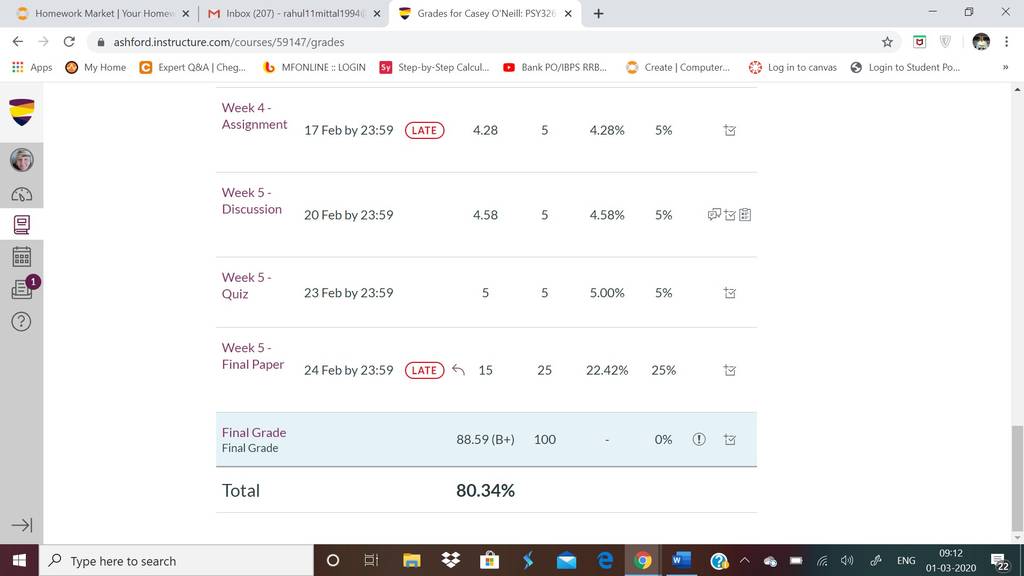Show more bookmarks chevron
Screen dimensions: 1024x576
[1005, 67]
